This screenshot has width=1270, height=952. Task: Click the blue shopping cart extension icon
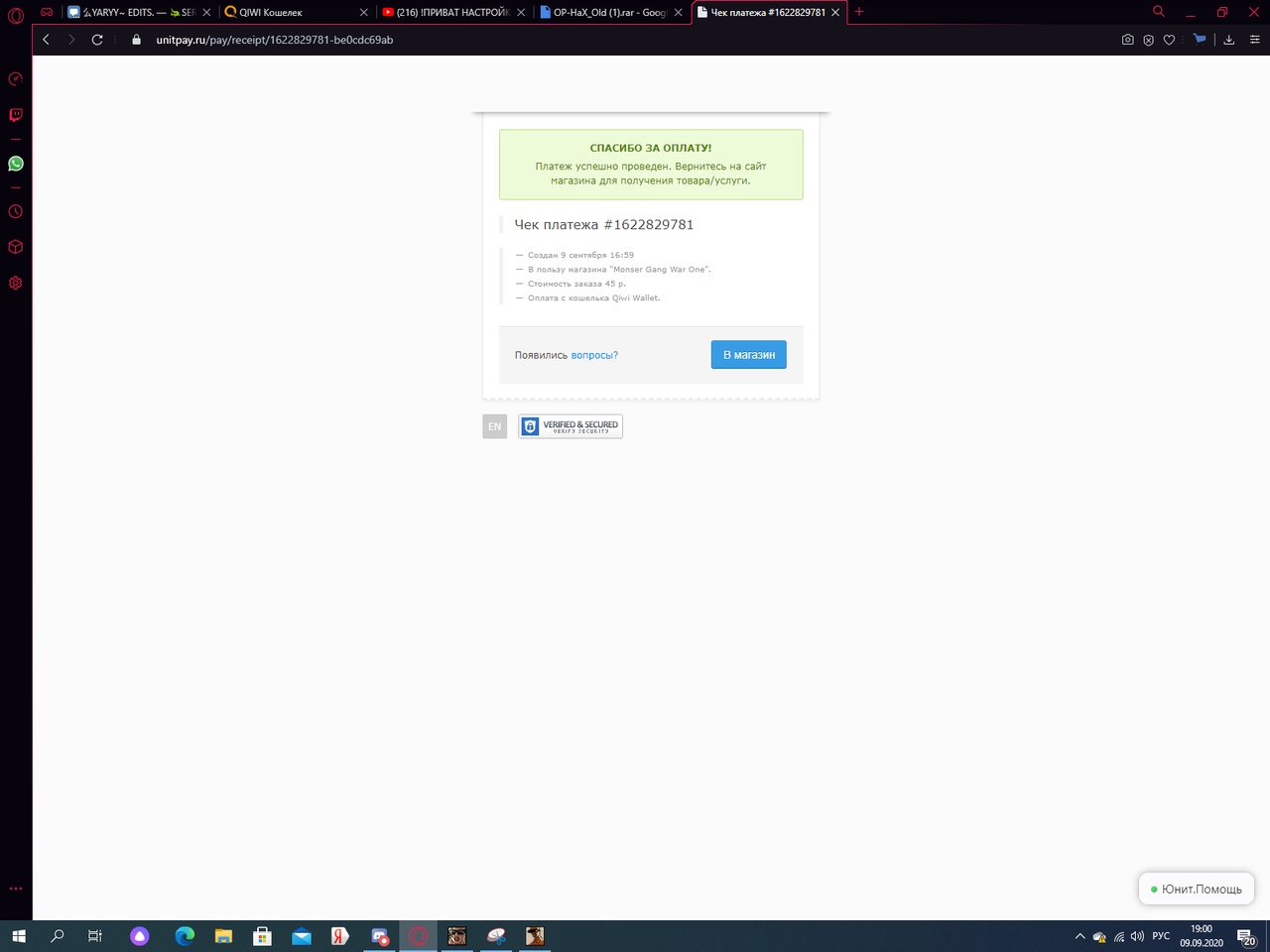tap(1200, 40)
